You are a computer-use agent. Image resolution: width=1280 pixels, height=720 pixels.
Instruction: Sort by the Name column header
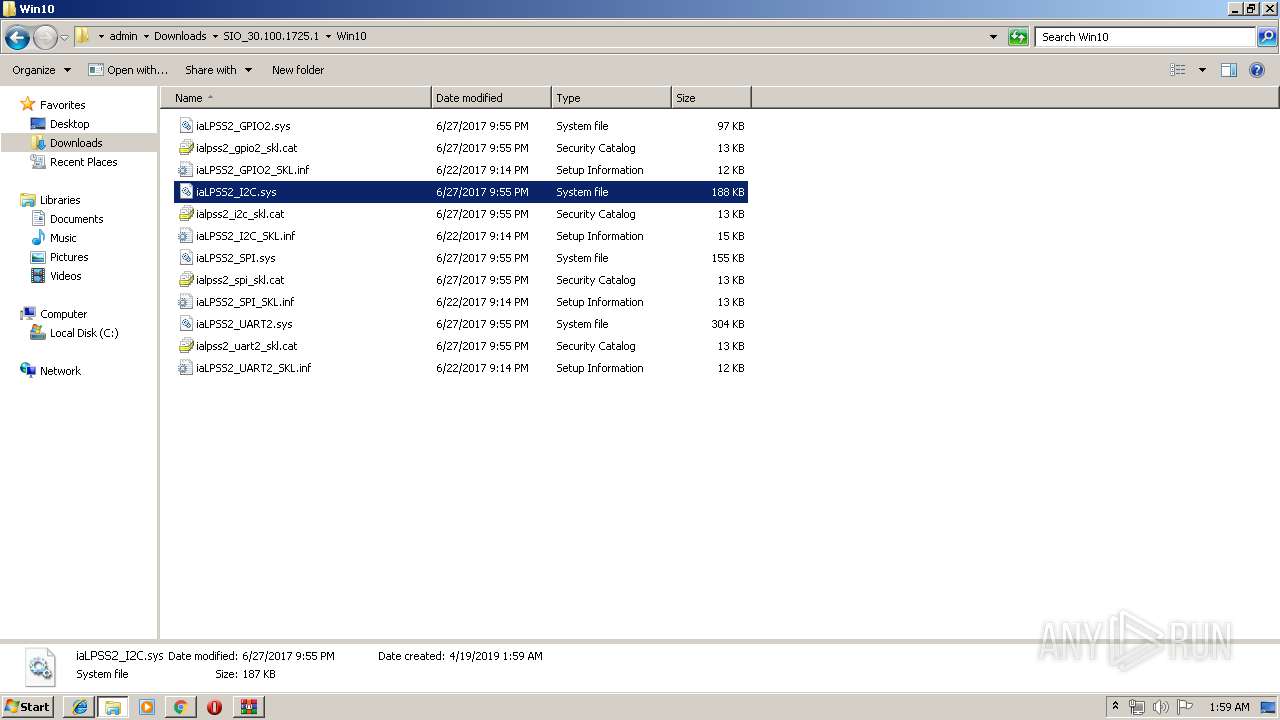(296, 98)
